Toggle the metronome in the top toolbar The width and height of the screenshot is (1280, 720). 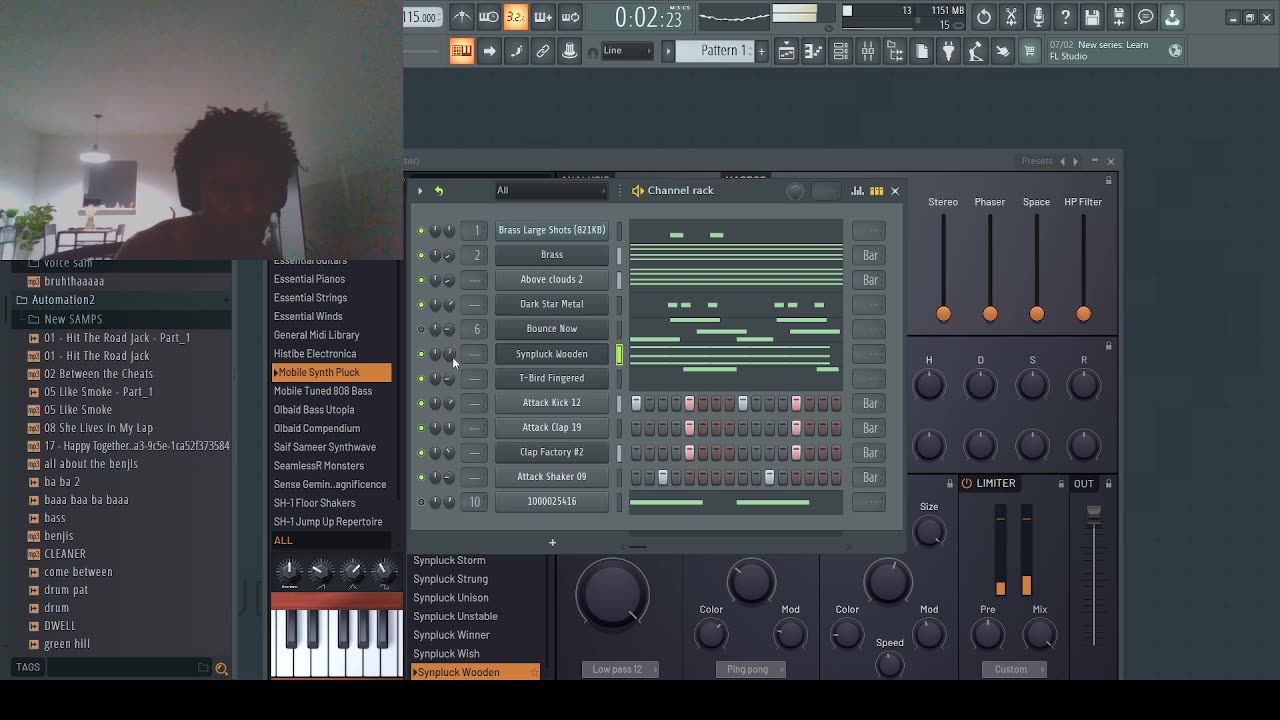coord(461,16)
